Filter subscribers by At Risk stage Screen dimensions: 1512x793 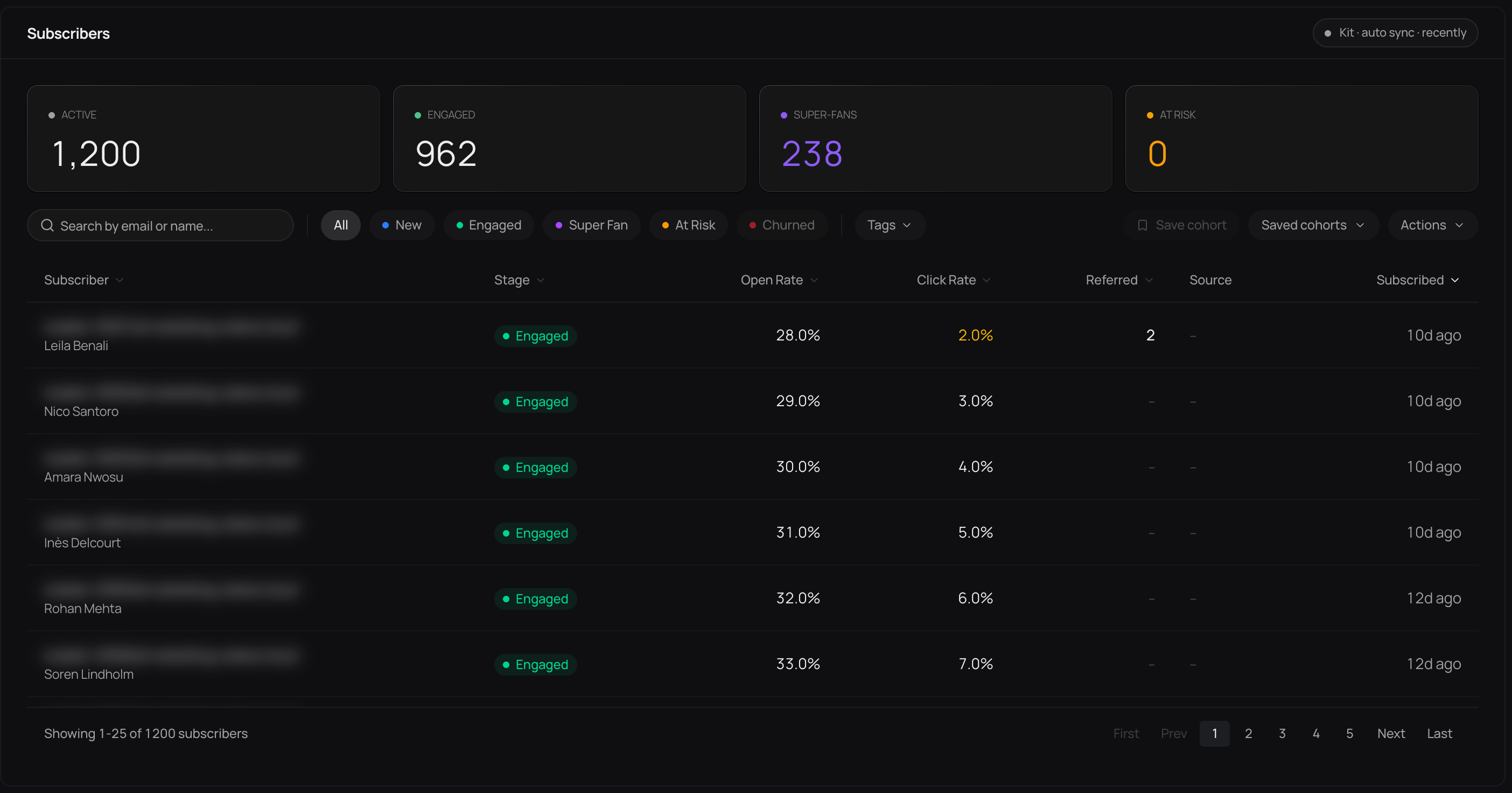[x=689, y=226]
